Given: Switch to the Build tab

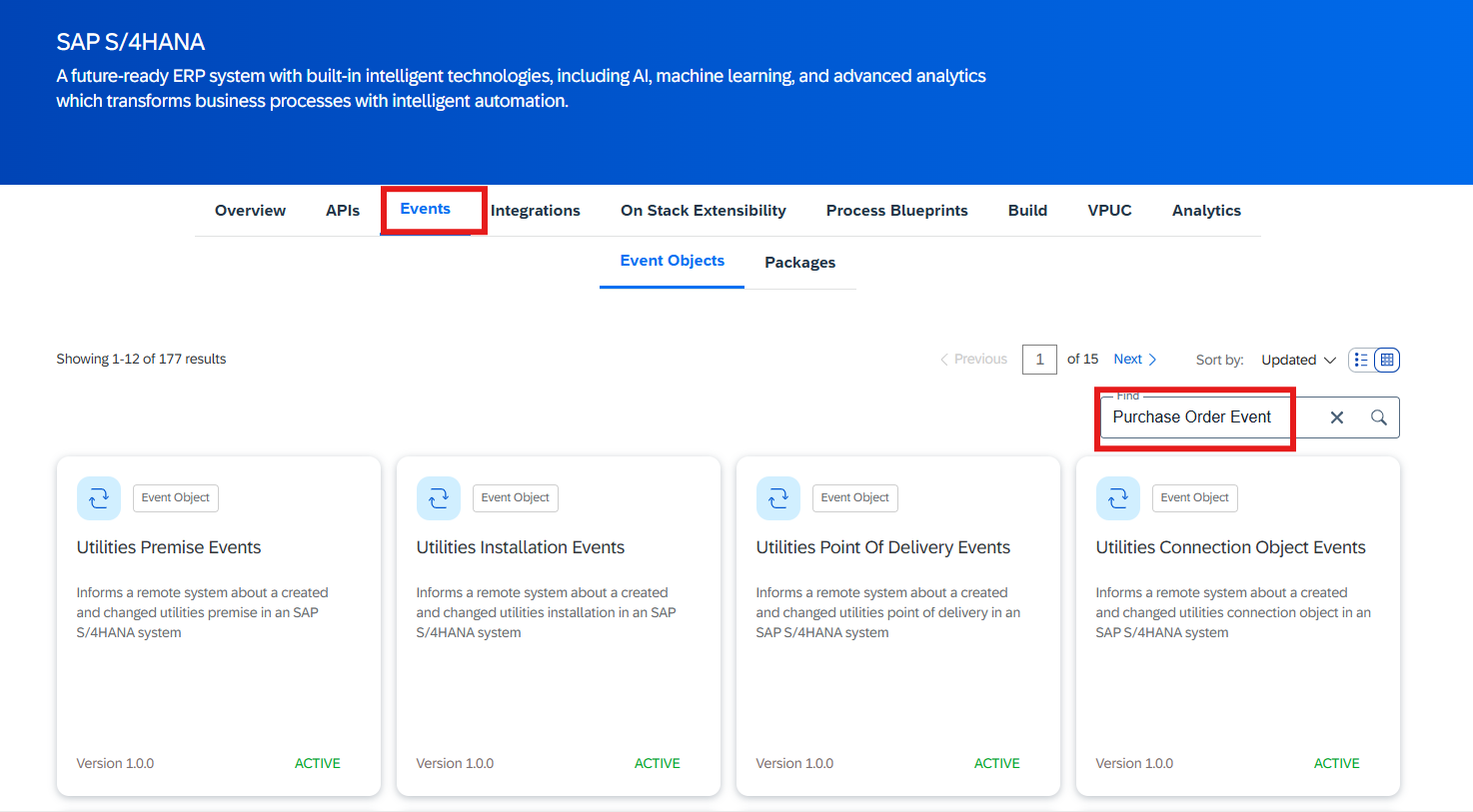Looking at the screenshot, I should pyautogui.click(x=1027, y=211).
